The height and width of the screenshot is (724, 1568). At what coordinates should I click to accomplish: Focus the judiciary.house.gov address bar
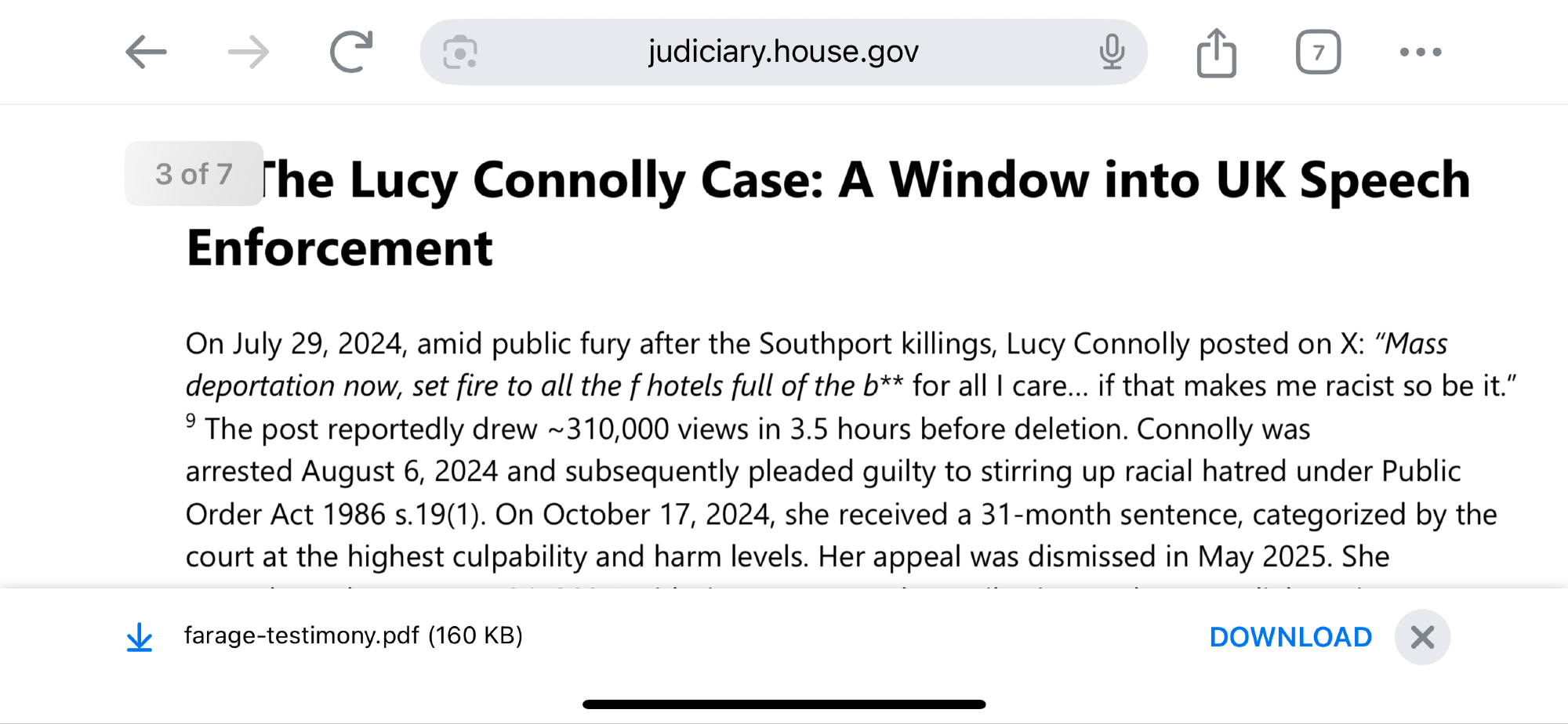(x=782, y=52)
